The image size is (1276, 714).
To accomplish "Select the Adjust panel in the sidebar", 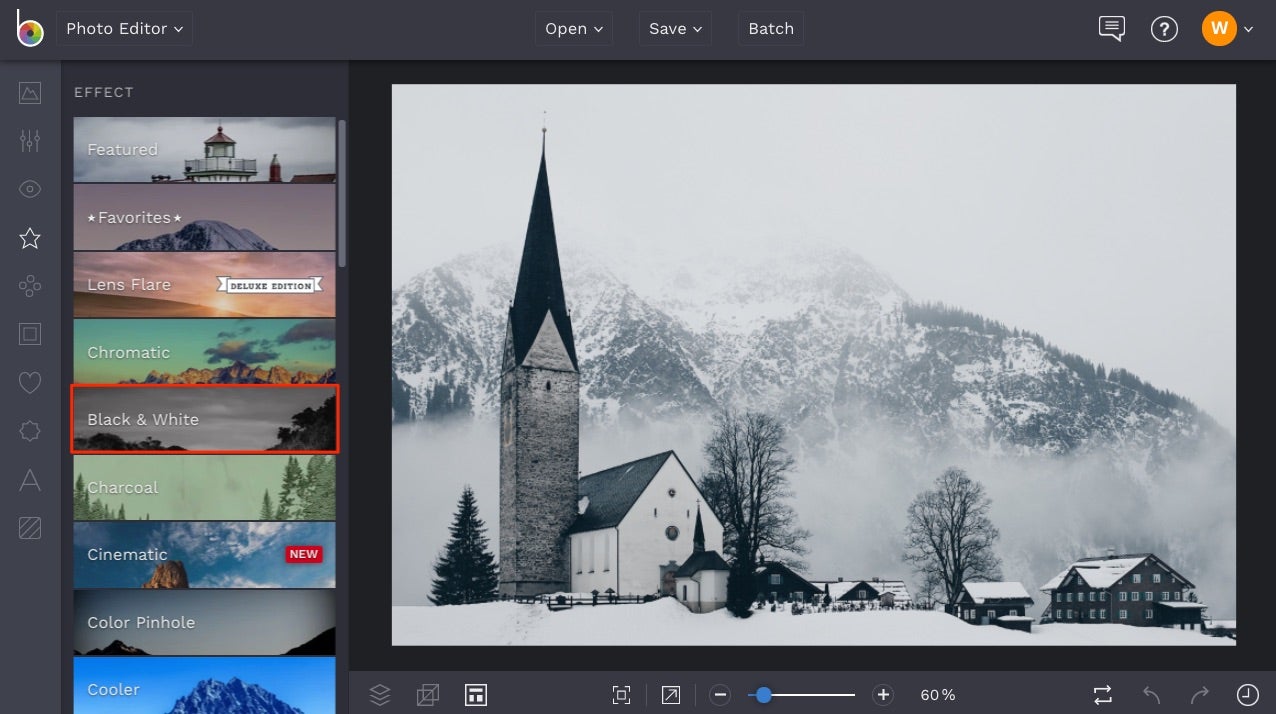I will point(29,140).
